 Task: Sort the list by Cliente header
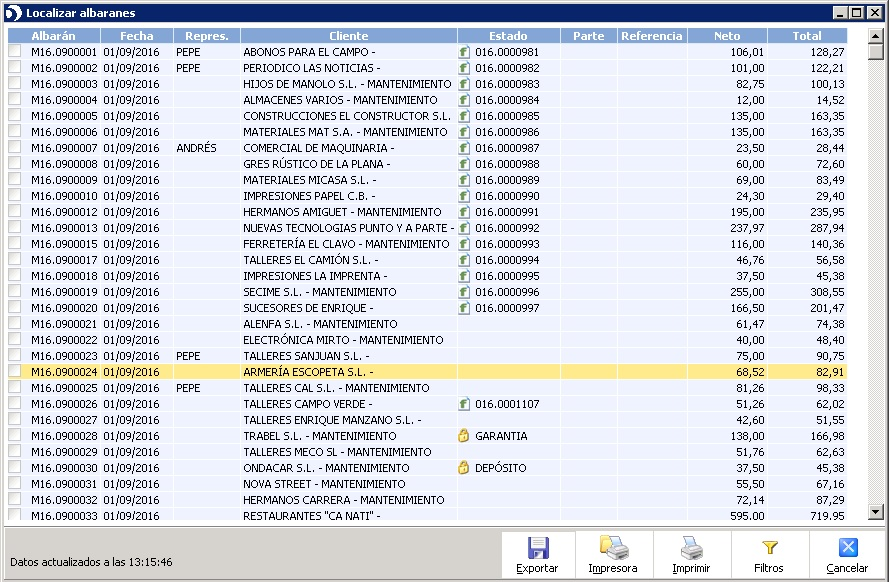[x=349, y=36]
